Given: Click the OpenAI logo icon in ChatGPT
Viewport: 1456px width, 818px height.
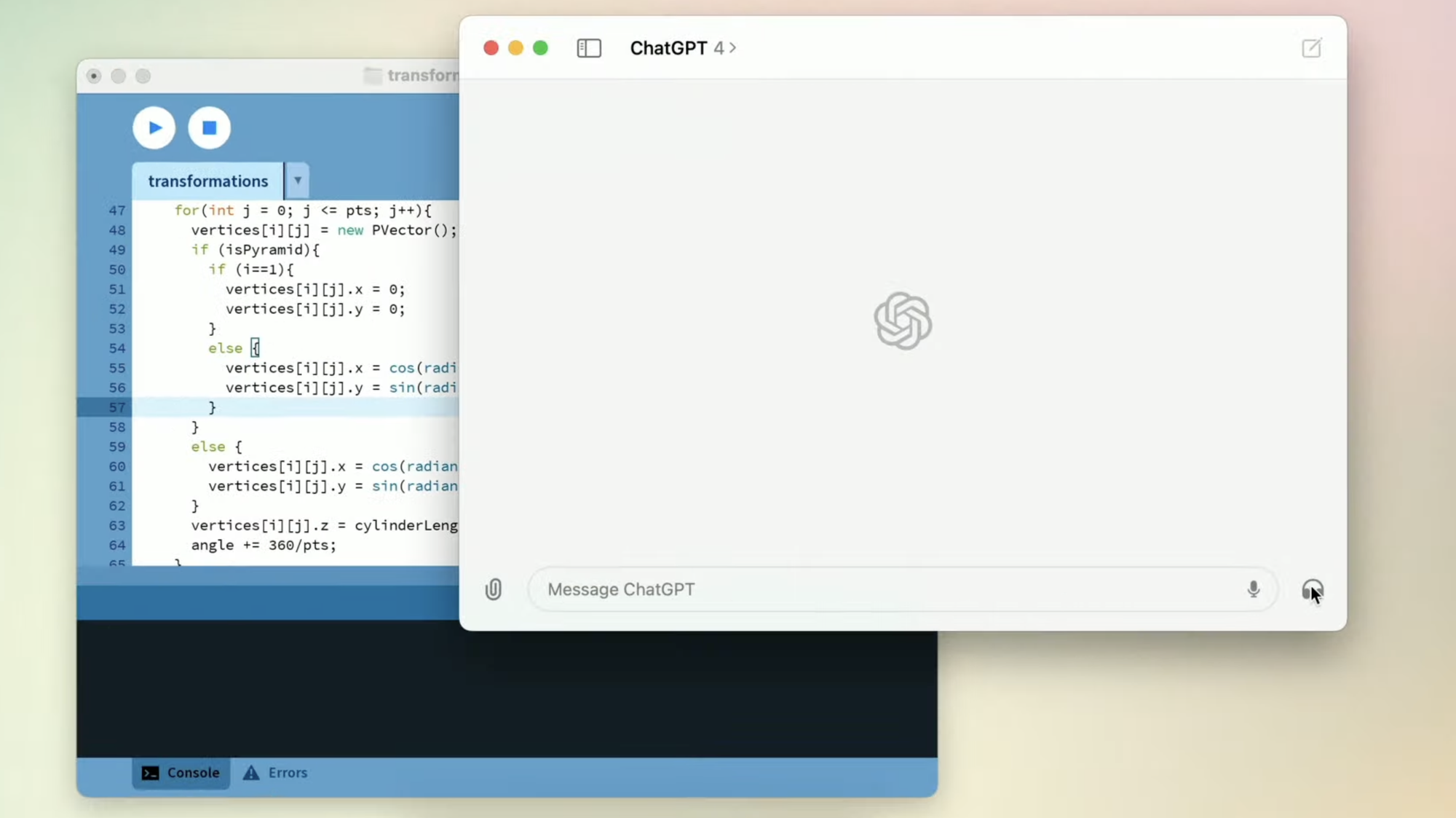Looking at the screenshot, I should tap(902, 320).
